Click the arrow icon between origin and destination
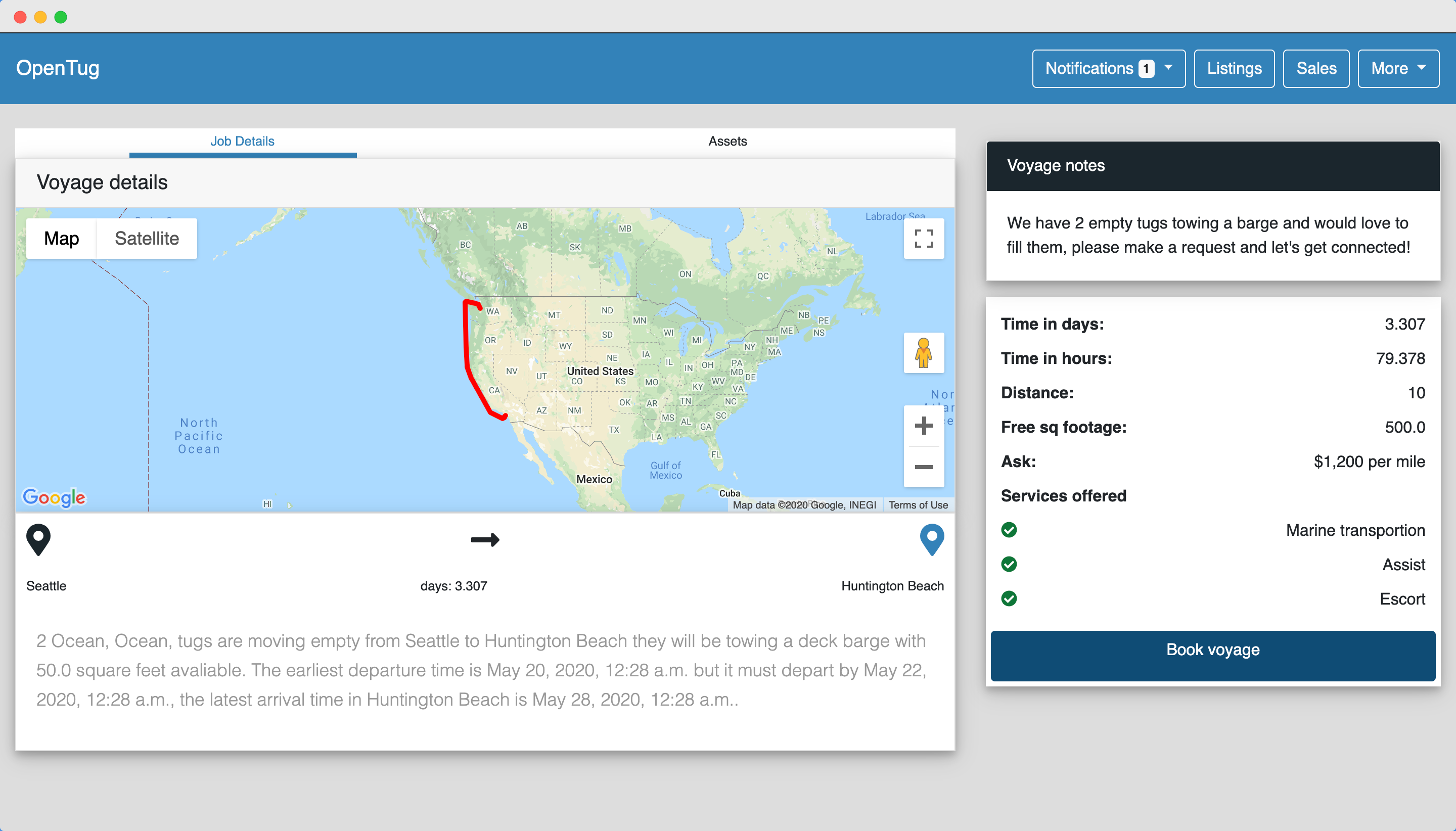 [x=485, y=539]
